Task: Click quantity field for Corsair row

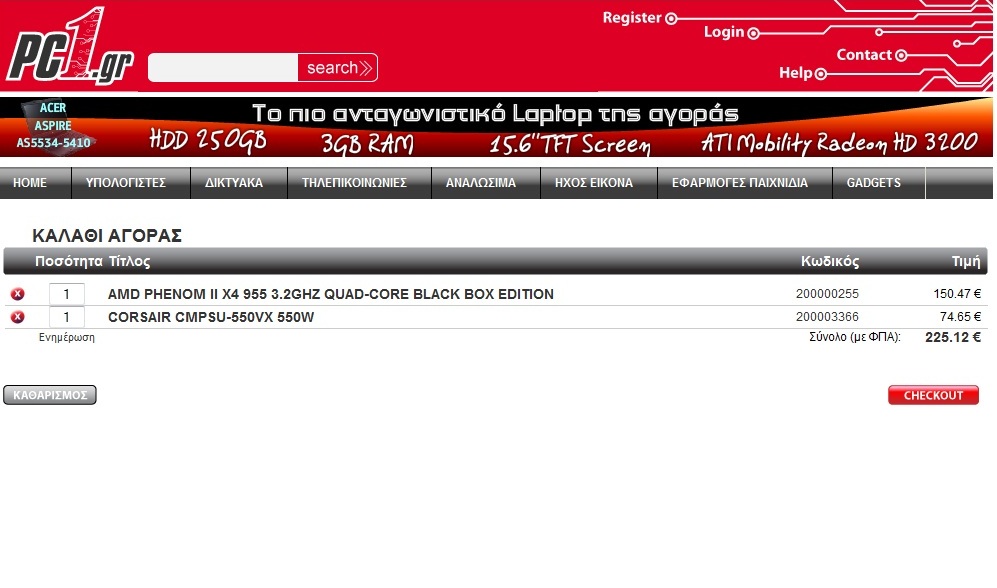Action: [x=67, y=317]
